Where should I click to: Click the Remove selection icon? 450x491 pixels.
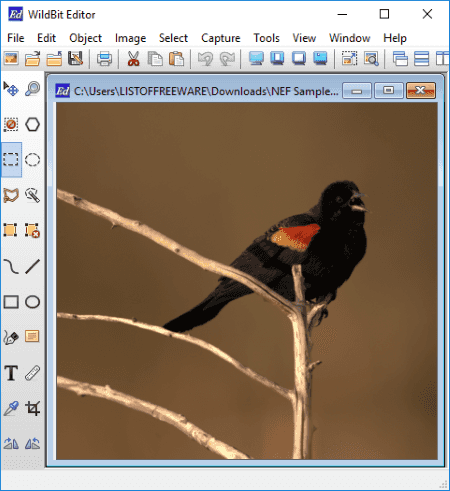click(x=33, y=230)
